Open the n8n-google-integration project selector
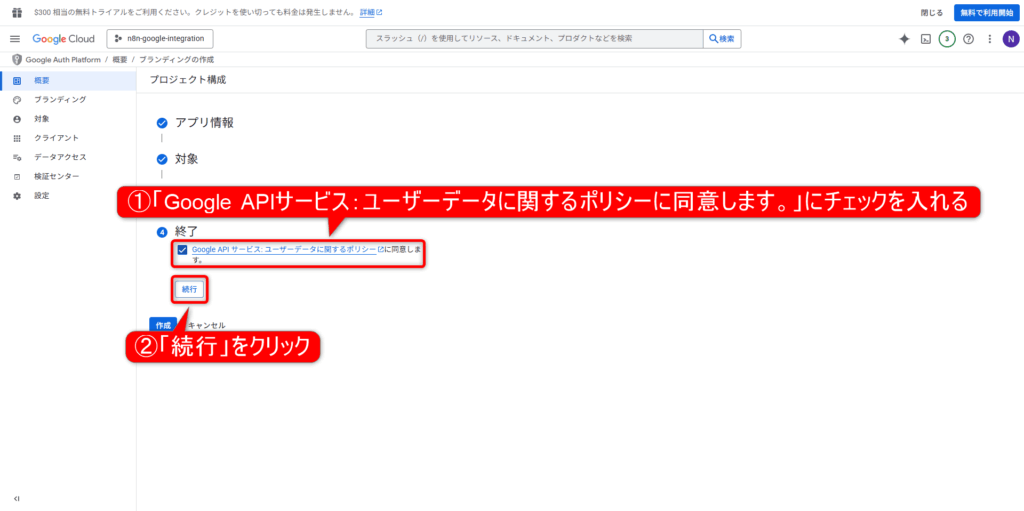The width and height of the screenshot is (1024, 511). pos(160,39)
